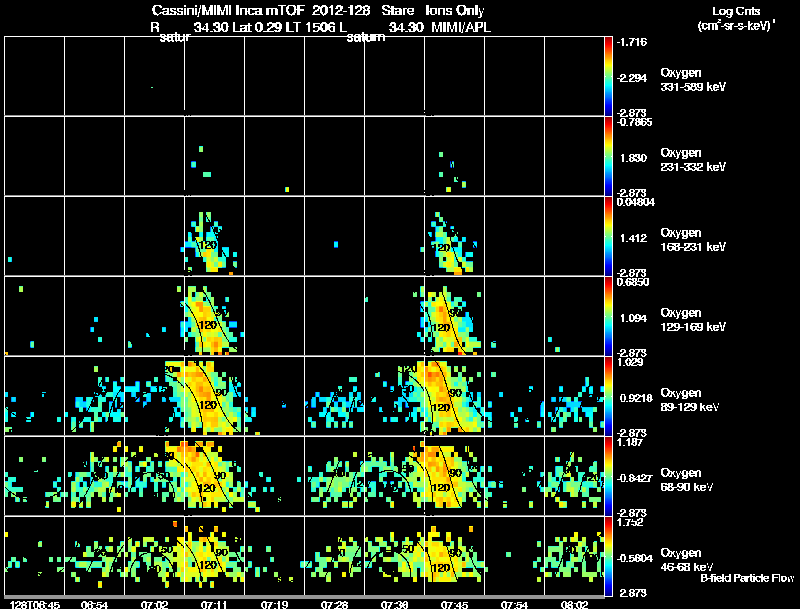The width and height of the screenshot is (800, 609).
Task: Click the bottom '2.873' colorbar minimum value
Action: (x=632, y=593)
